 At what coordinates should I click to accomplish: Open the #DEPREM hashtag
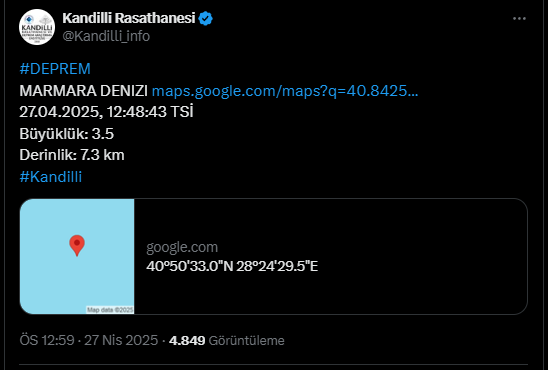(55, 69)
